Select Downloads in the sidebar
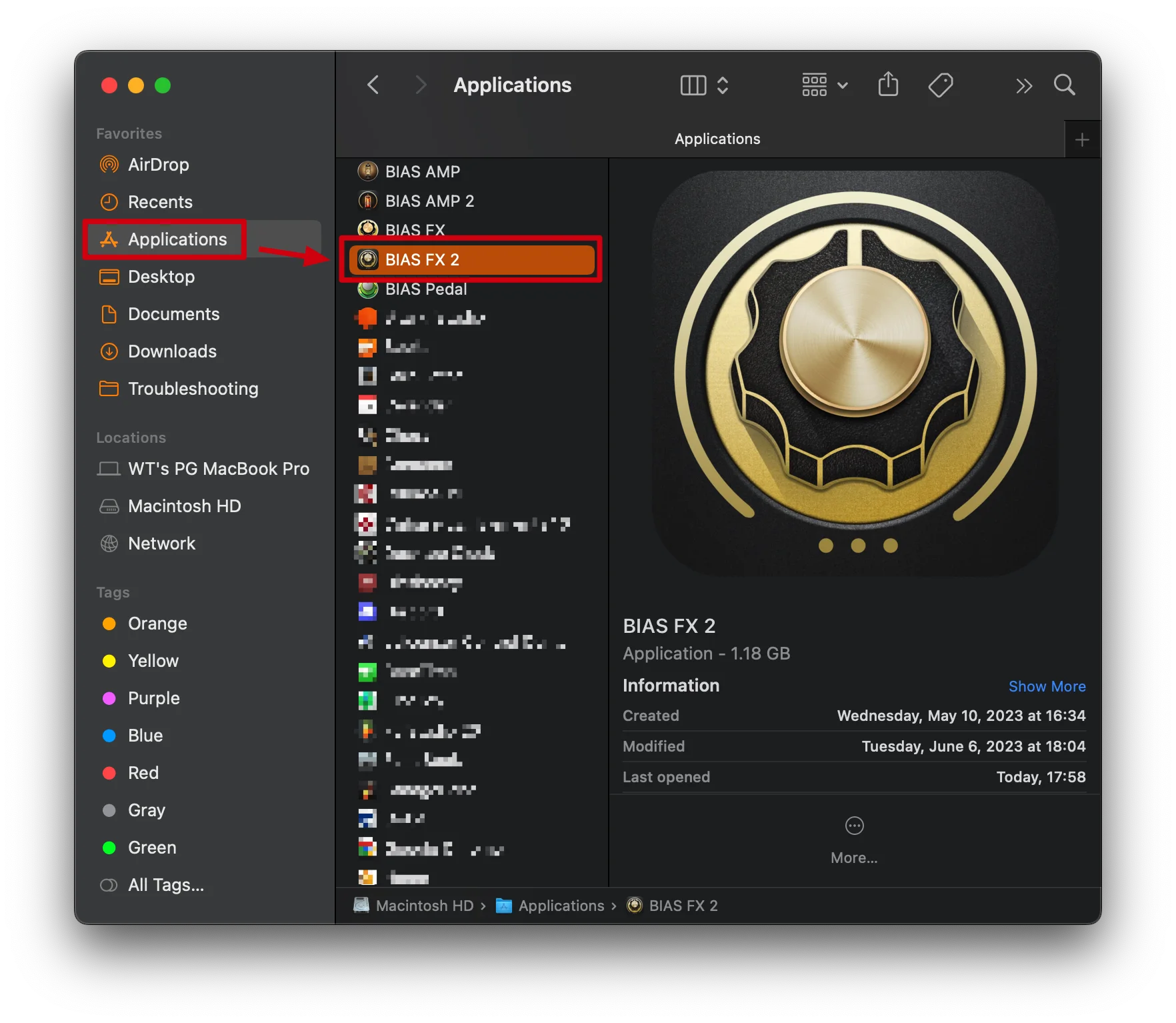 click(x=172, y=351)
